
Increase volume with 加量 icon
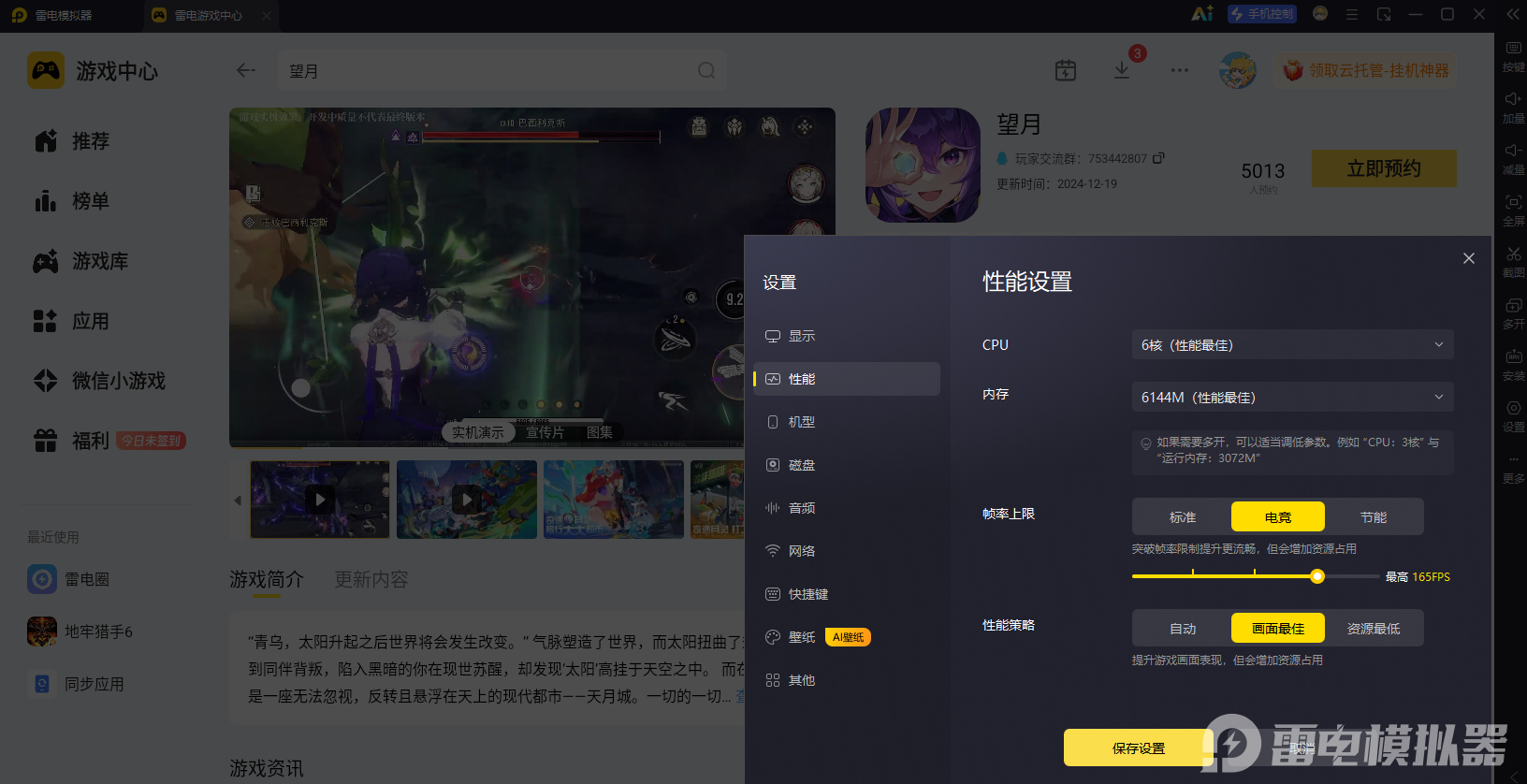point(1513,107)
